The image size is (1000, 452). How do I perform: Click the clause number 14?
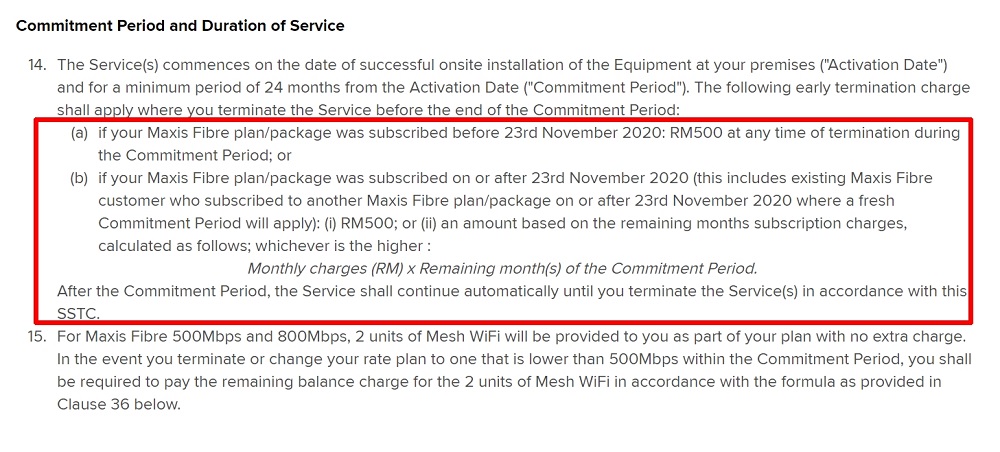point(37,65)
